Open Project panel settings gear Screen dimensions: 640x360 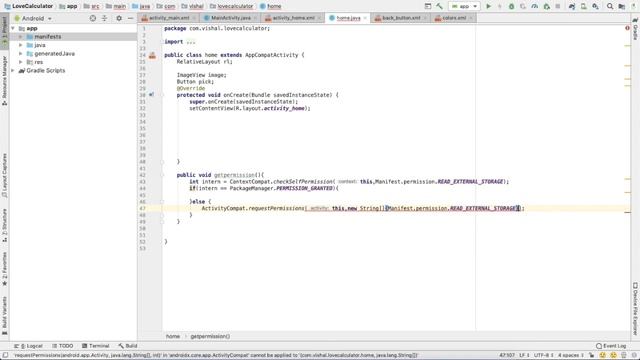119,18
